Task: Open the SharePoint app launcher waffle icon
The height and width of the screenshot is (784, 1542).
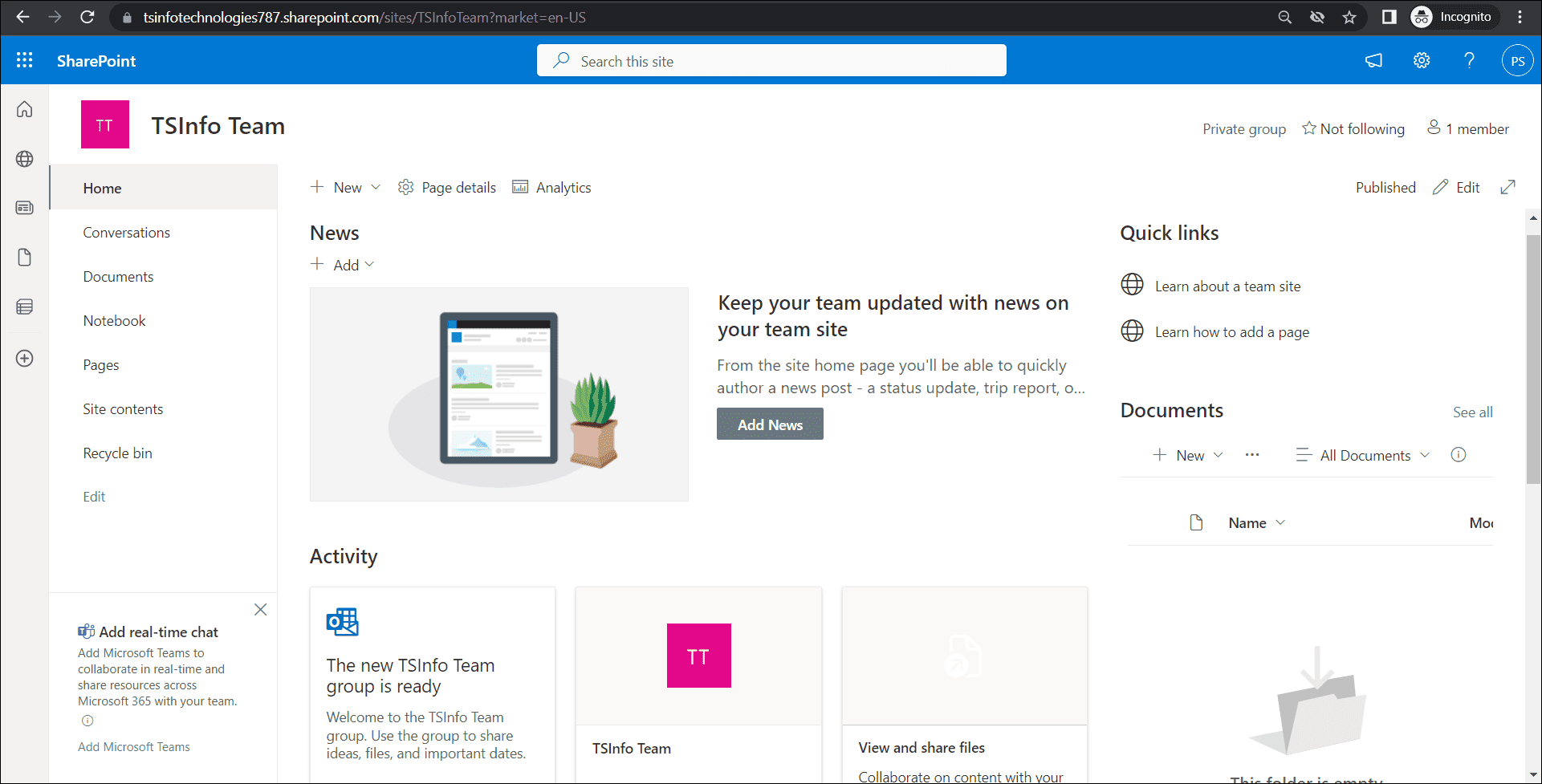Action: 24,59
